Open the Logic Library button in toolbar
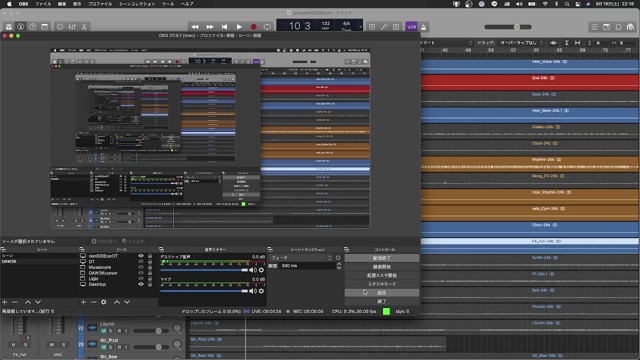 (9, 27)
